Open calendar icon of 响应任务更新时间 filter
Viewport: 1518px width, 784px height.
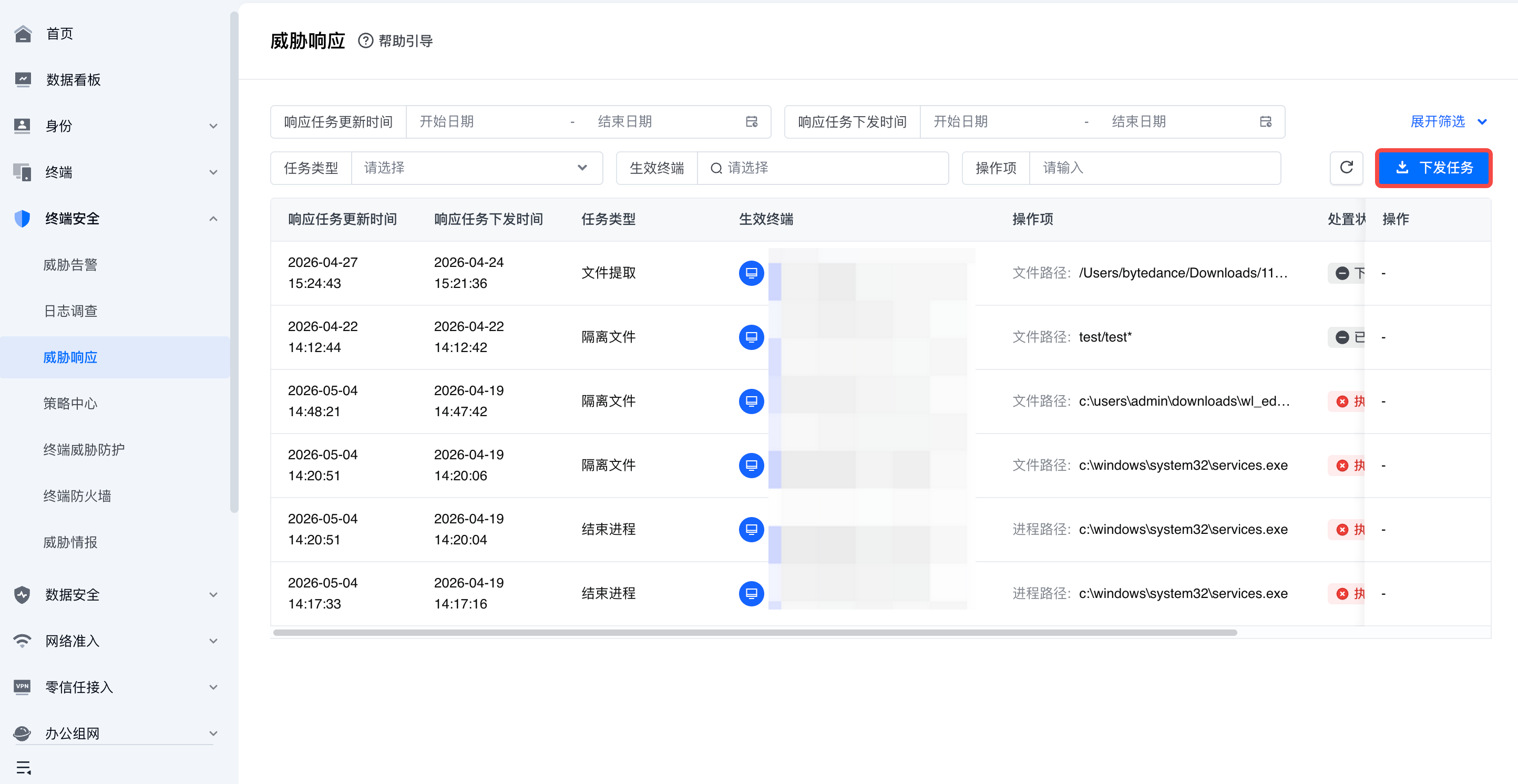(x=751, y=122)
